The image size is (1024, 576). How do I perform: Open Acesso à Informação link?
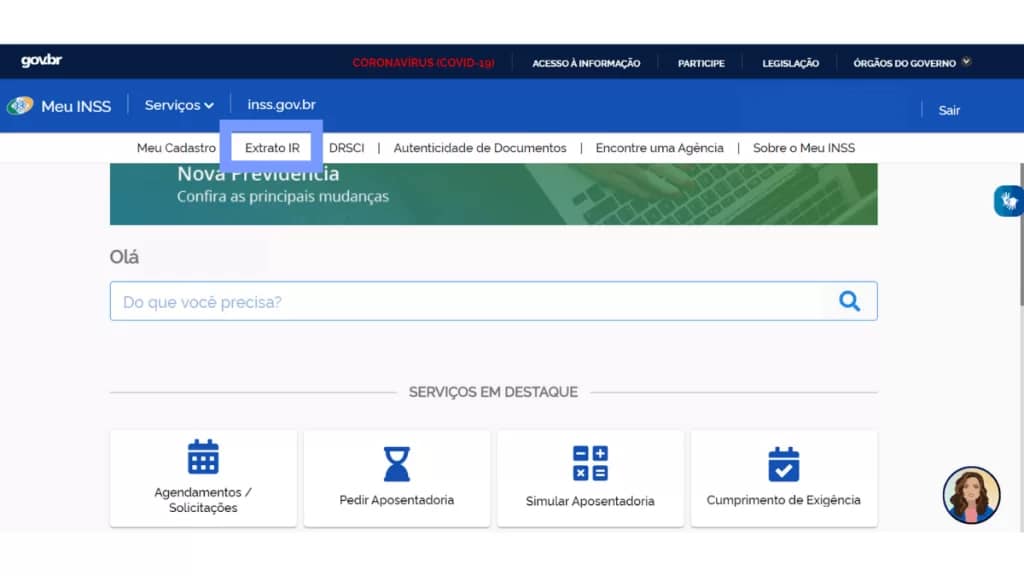tap(586, 63)
